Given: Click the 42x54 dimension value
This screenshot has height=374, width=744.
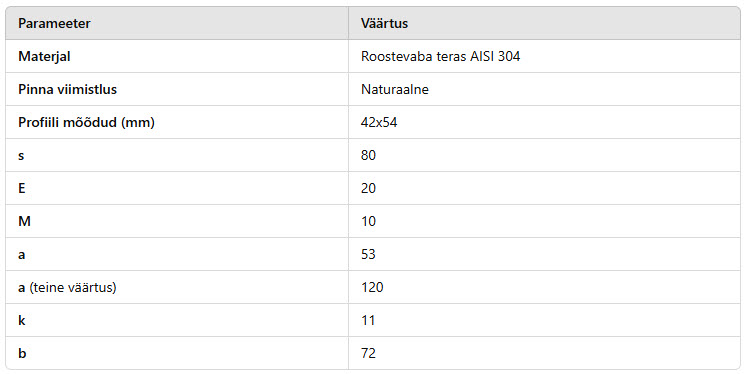Looking at the screenshot, I should 379,122.
